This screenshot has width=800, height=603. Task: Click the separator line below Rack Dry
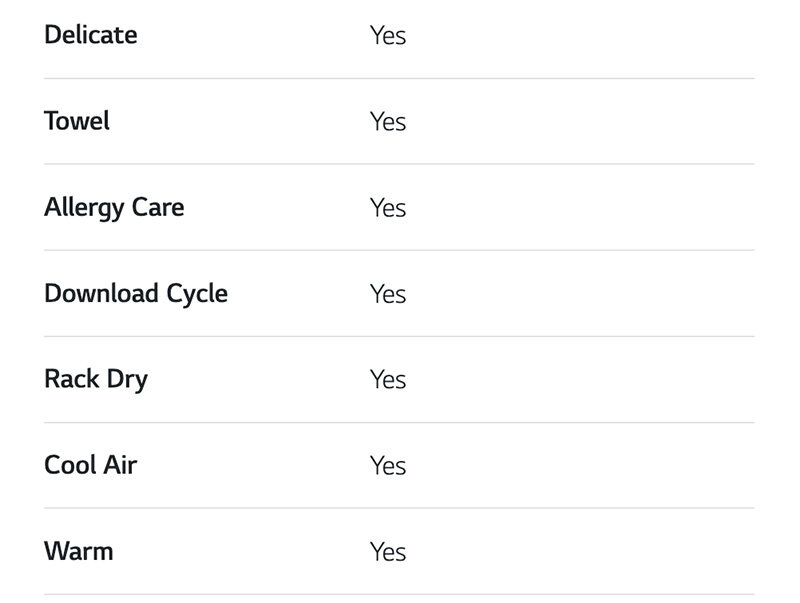pyautogui.click(x=399, y=422)
